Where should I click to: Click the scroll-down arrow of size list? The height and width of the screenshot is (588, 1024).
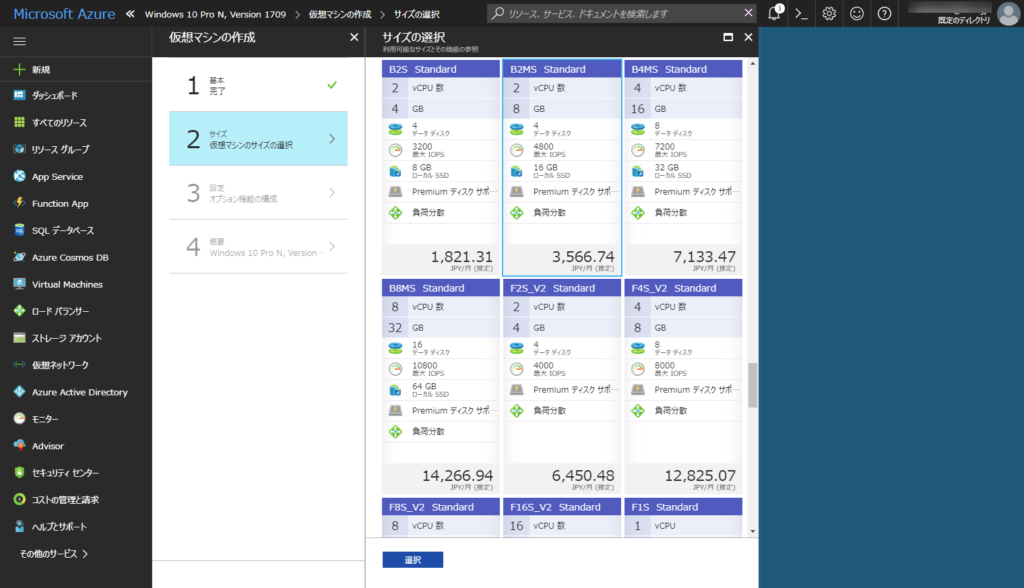click(x=752, y=531)
